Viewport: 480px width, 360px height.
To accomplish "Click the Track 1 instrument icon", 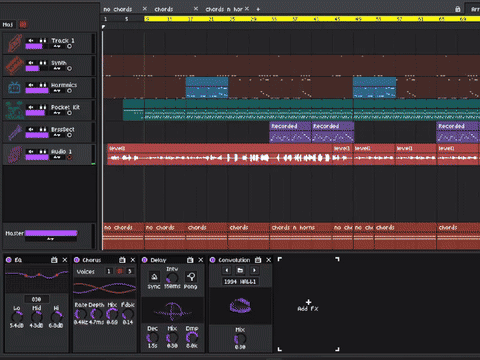I will (x=15, y=43).
